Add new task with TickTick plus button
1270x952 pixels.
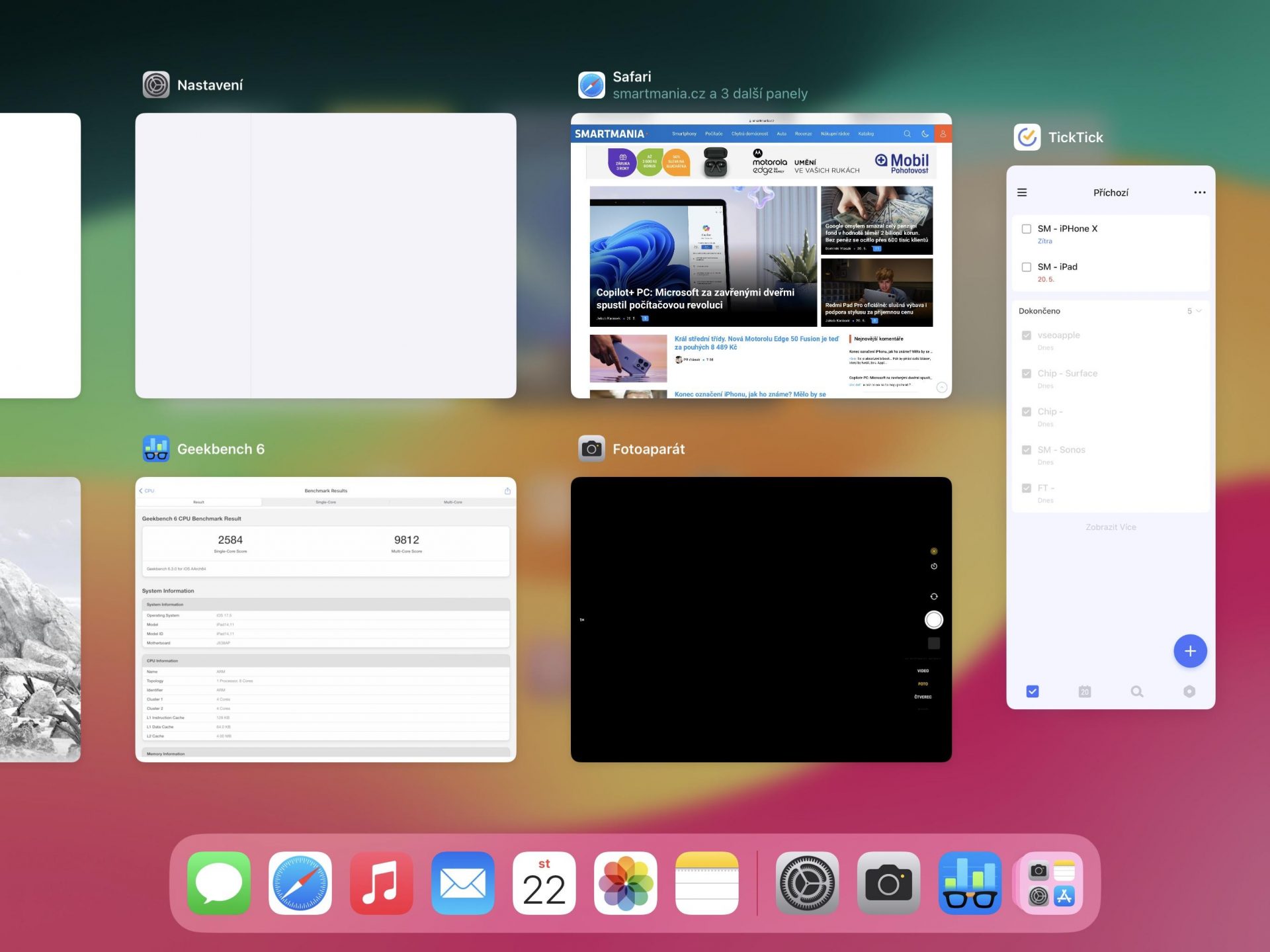1190,651
